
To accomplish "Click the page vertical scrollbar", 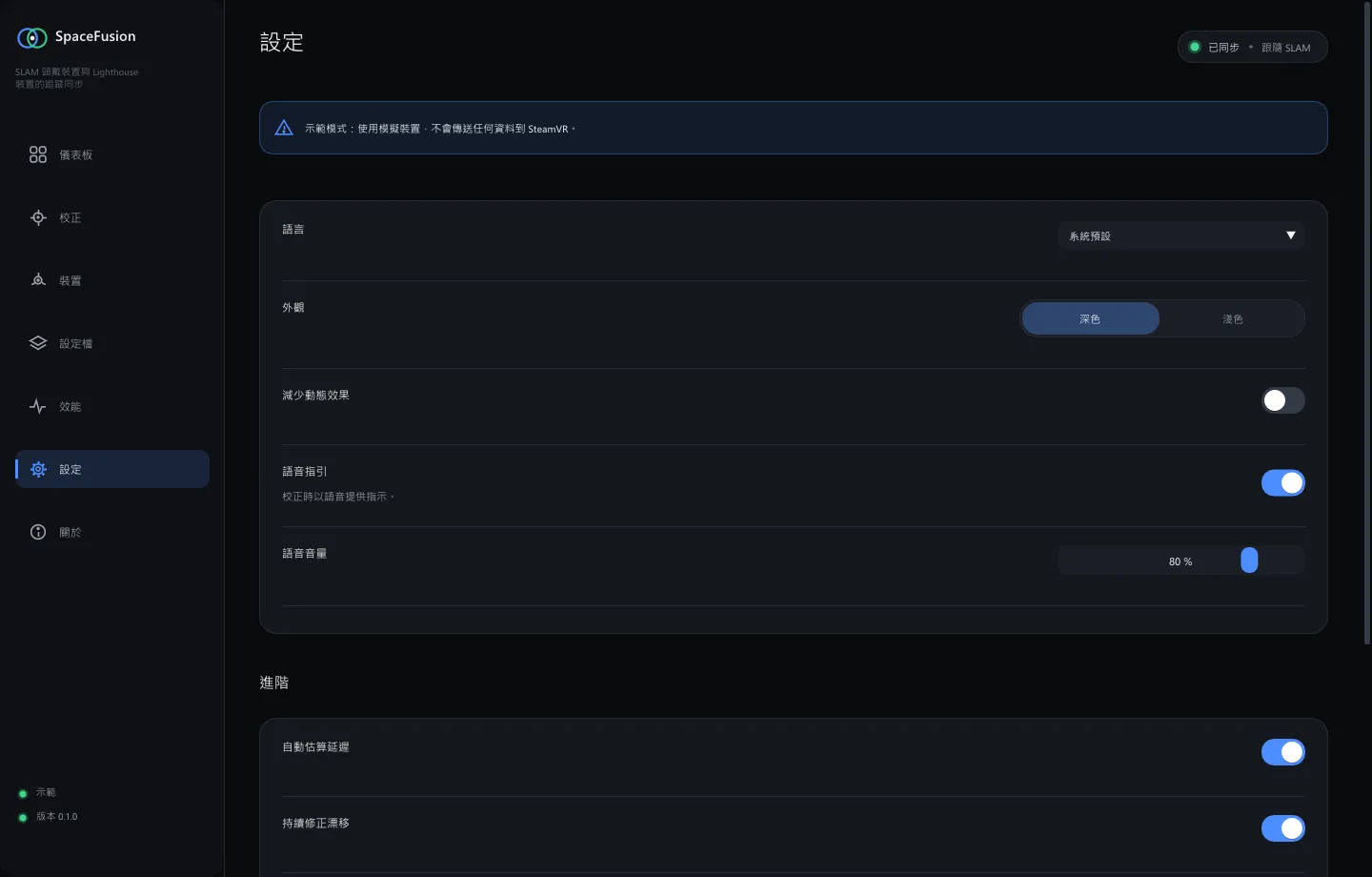I will (1367, 324).
